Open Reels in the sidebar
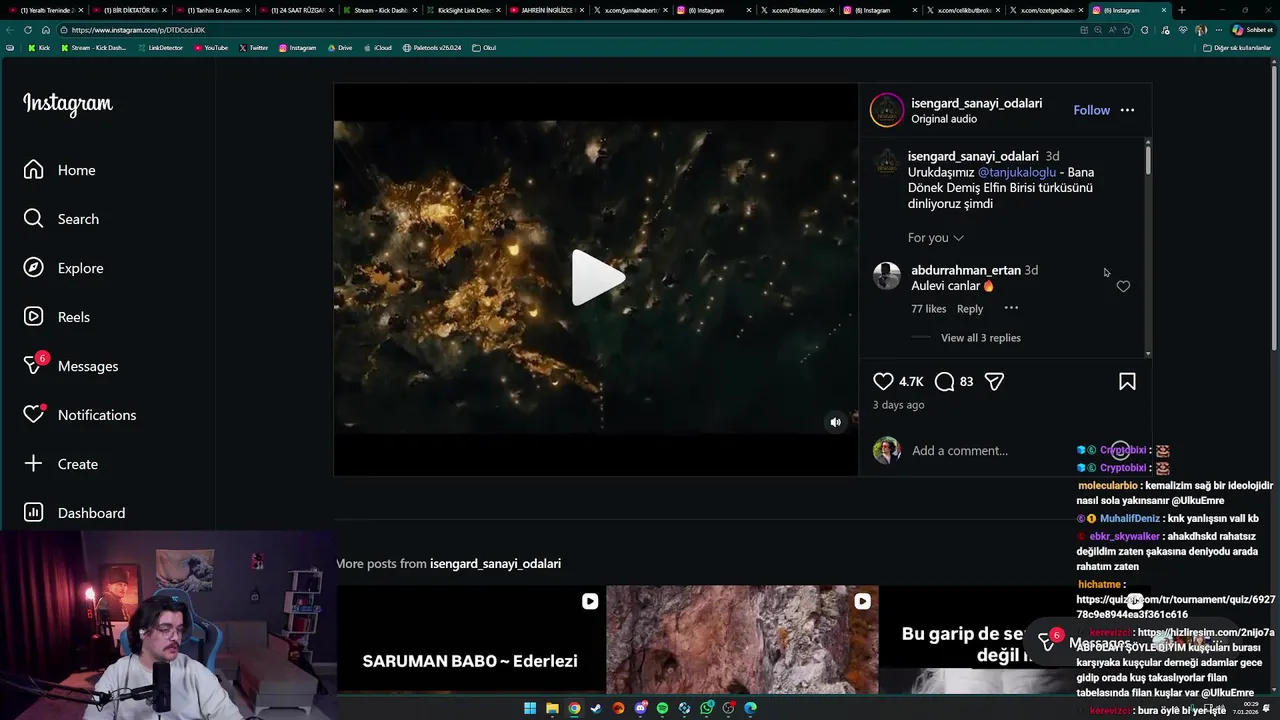This screenshot has width=1280, height=720. [x=57, y=317]
